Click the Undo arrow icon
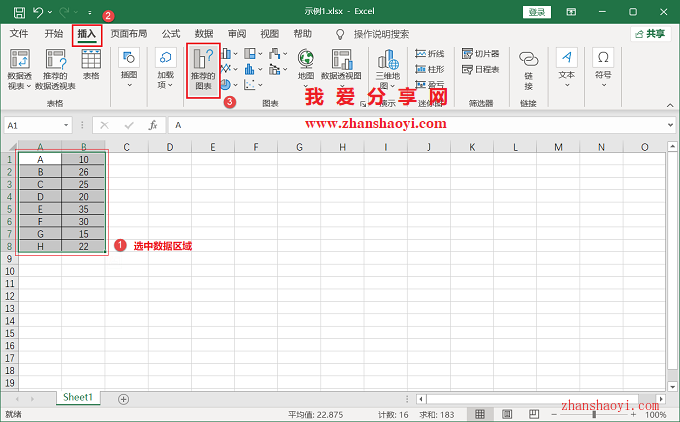The height and width of the screenshot is (422, 680). pyautogui.click(x=38, y=12)
